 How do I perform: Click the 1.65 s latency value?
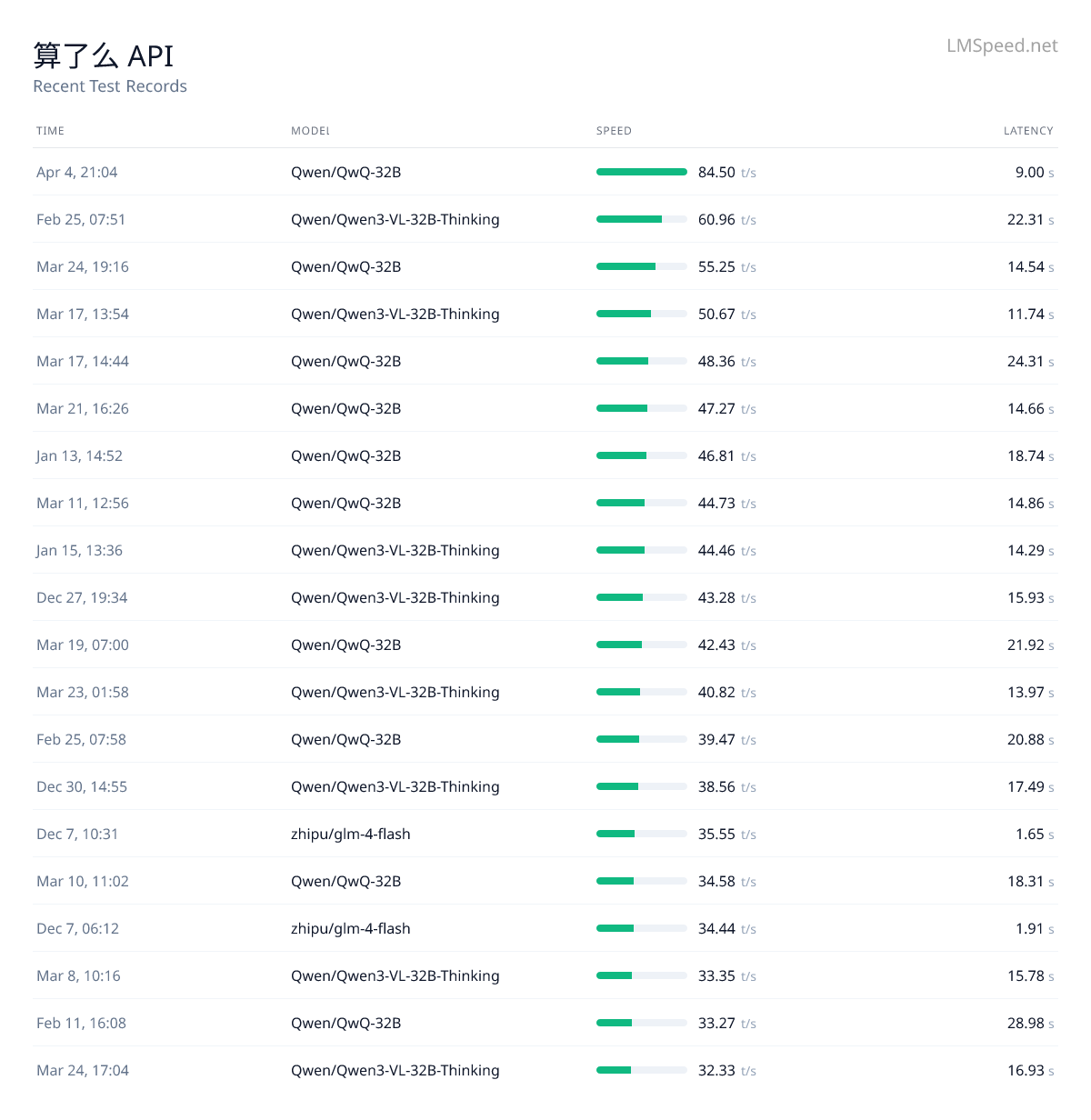click(x=1035, y=834)
